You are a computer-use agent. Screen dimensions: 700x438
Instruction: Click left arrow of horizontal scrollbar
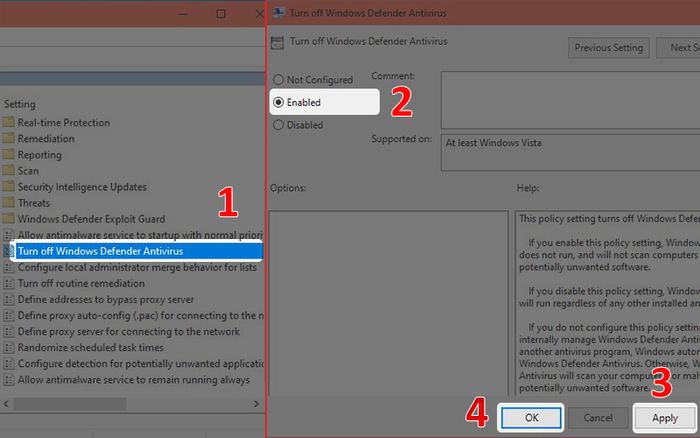6,404
